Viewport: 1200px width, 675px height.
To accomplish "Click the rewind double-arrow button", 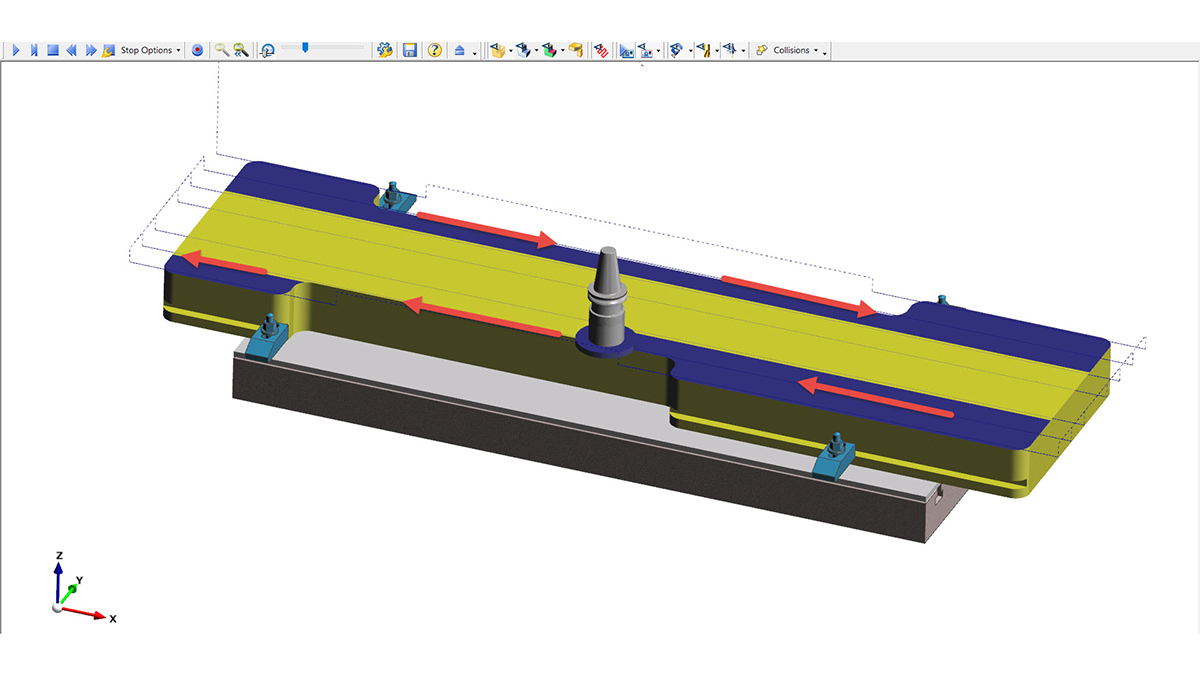I will point(72,50).
